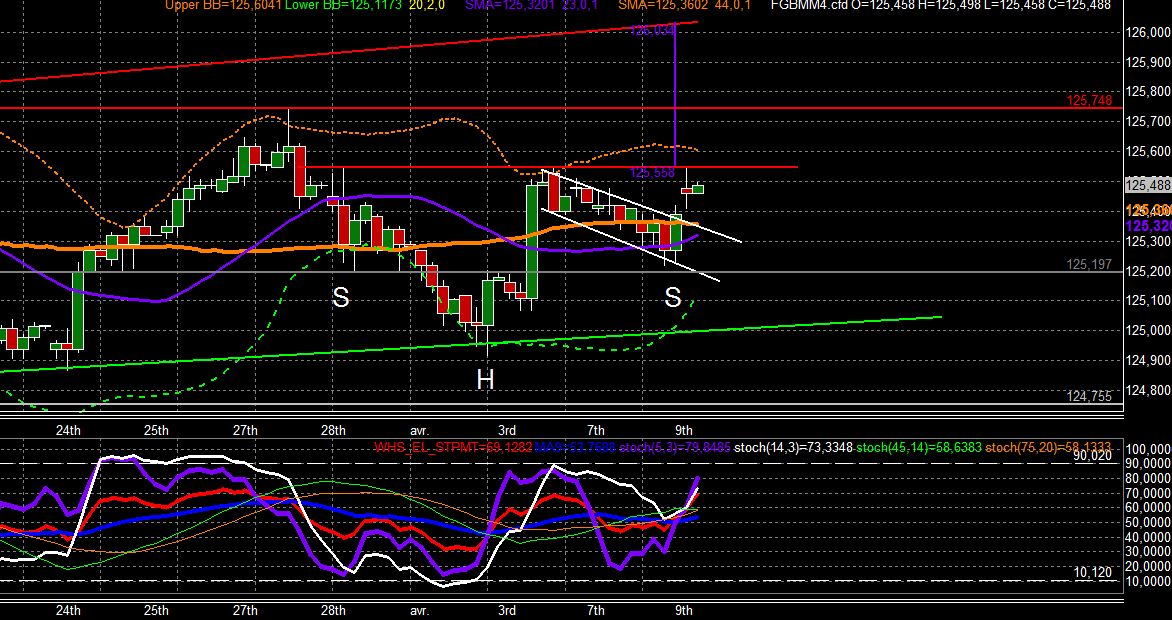The width and height of the screenshot is (1172, 620).
Task: Select the tall green candle on the 24th
Action: coord(77,310)
